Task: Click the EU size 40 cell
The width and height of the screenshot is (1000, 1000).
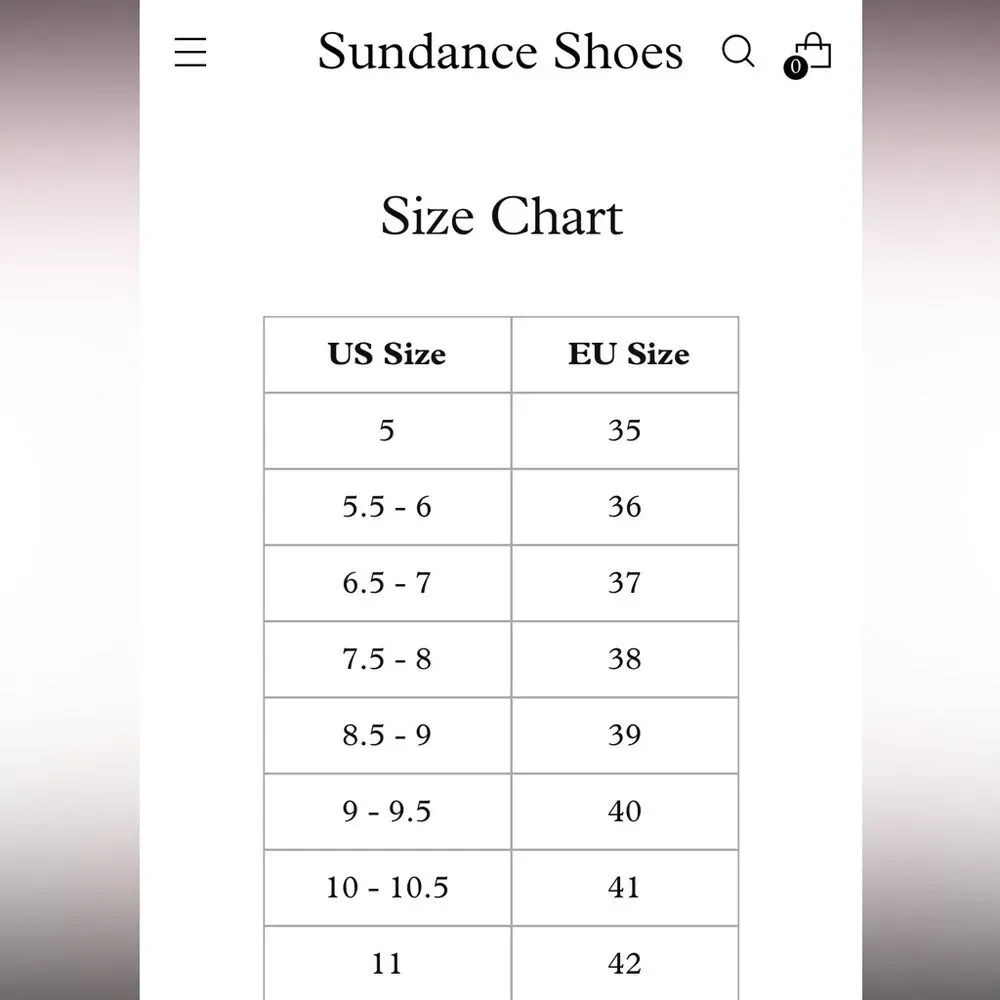Action: pyautogui.click(x=625, y=811)
